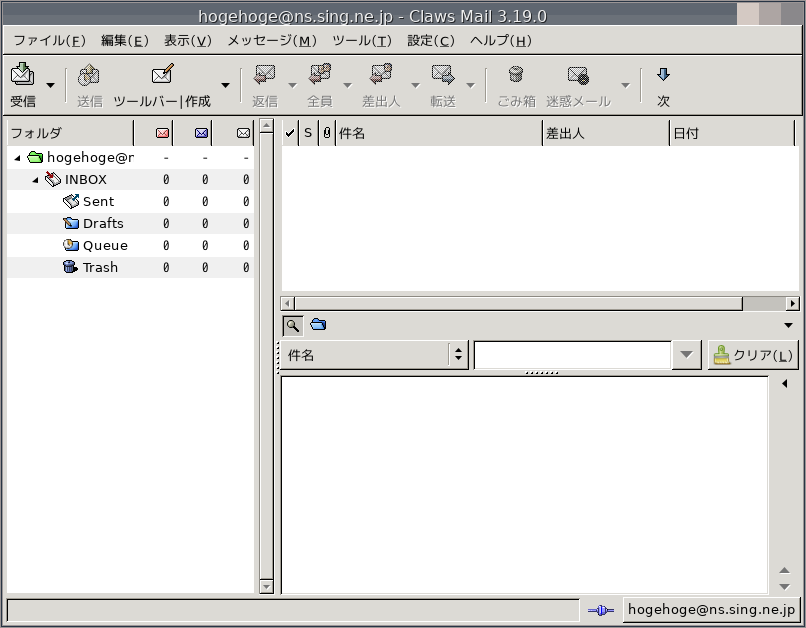Click the Next (次) arrow icon
The height and width of the screenshot is (628, 806).
(663, 75)
